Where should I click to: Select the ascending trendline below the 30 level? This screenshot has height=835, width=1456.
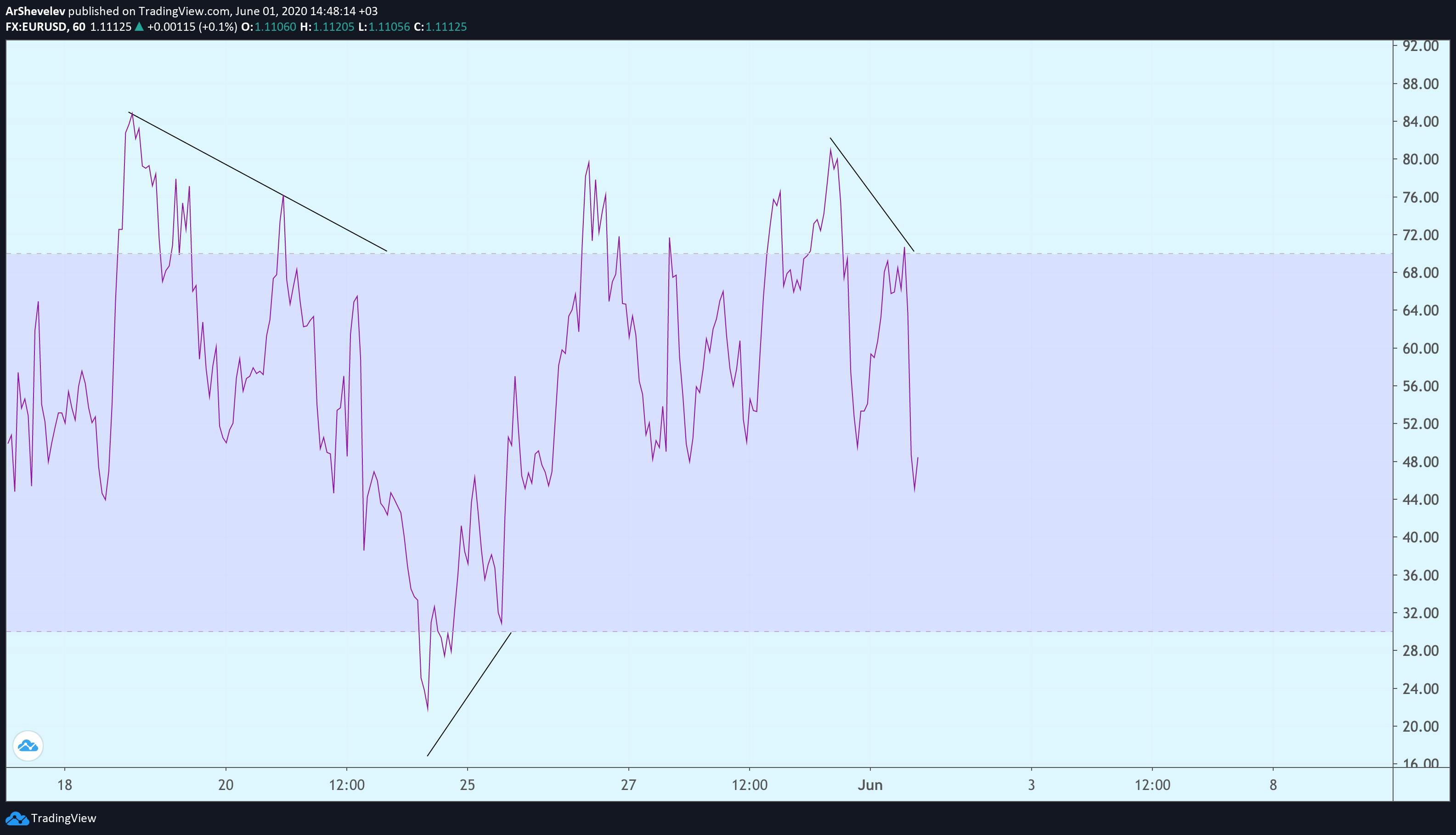pyautogui.click(x=469, y=694)
